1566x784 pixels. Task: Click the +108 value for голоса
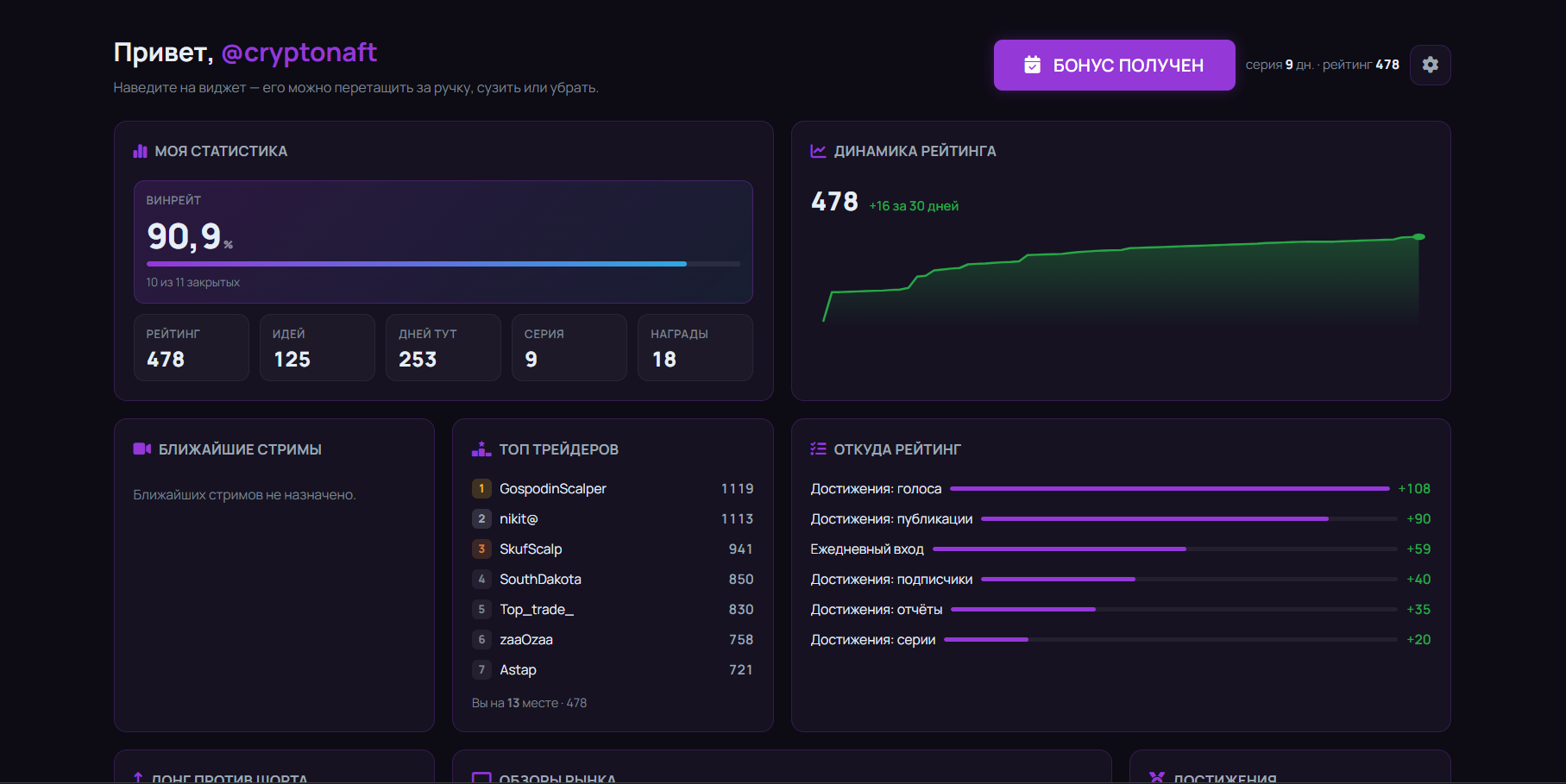1414,489
